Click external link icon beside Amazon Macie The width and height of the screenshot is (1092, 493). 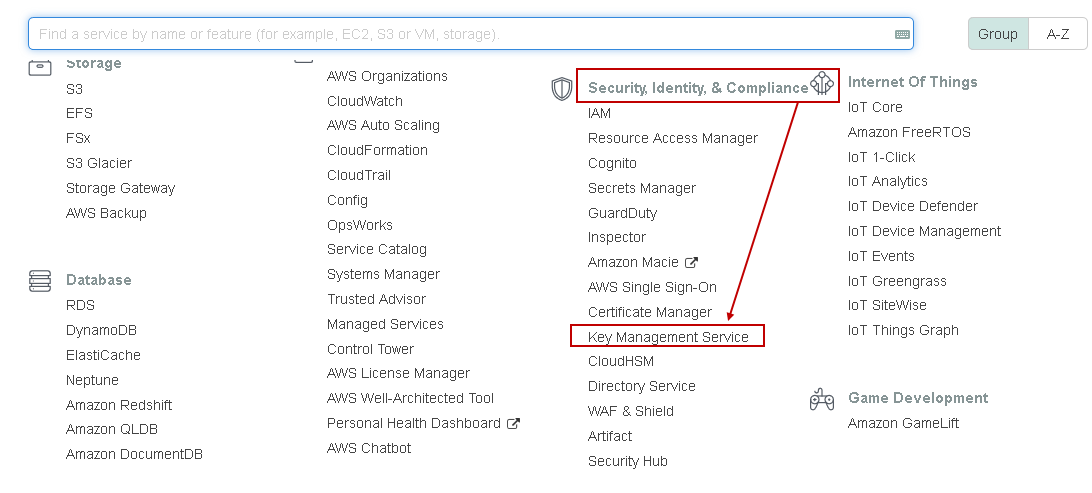pyautogui.click(x=691, y=262)
